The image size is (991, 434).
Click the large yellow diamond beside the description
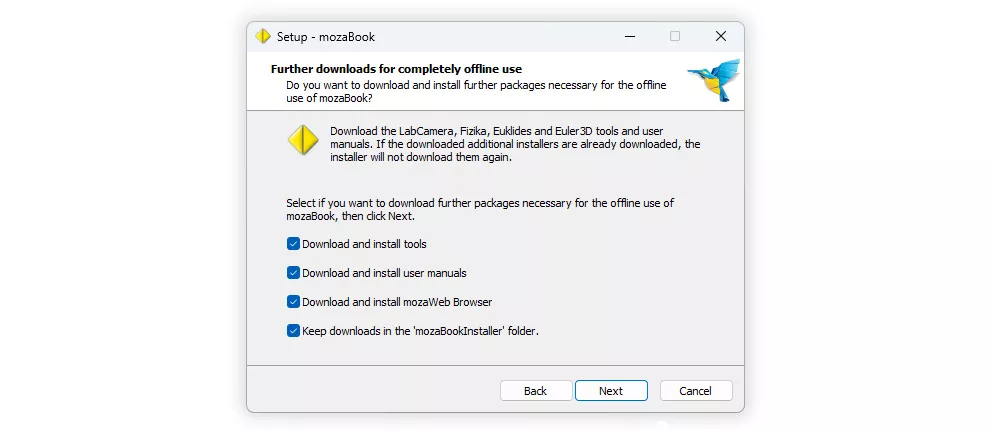303,140
